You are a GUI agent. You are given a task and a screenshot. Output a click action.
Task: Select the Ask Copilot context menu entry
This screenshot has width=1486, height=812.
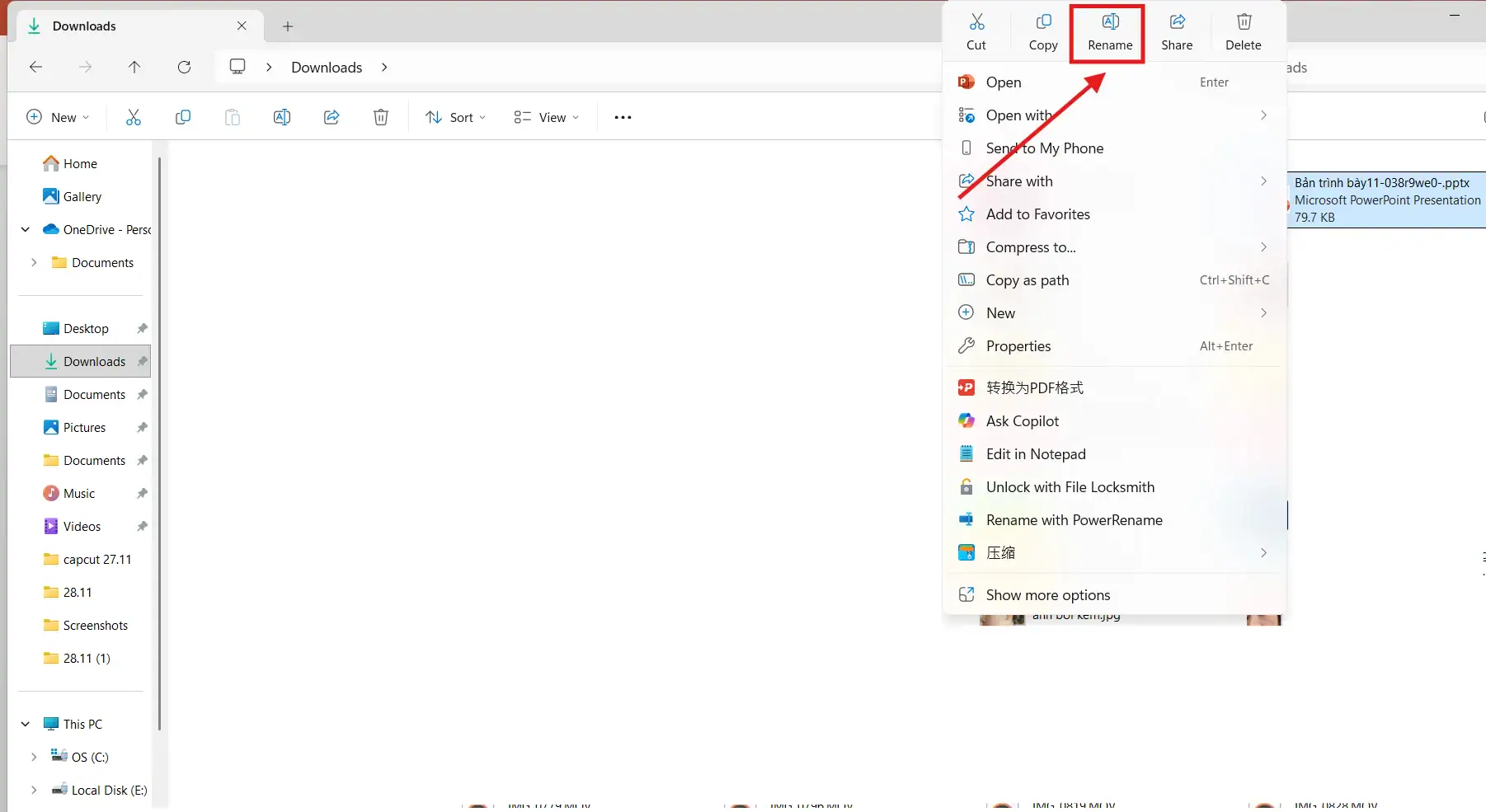(1021, 420)
